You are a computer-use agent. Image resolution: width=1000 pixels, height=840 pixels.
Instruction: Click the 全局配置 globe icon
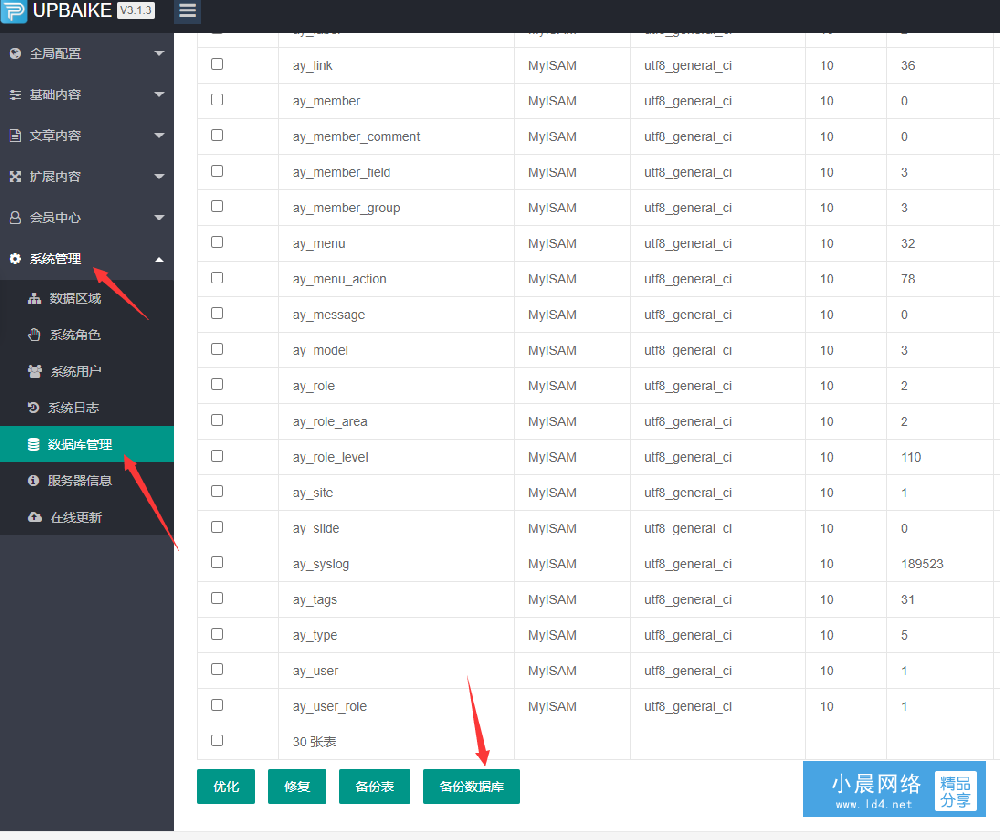tap(15, 54)
